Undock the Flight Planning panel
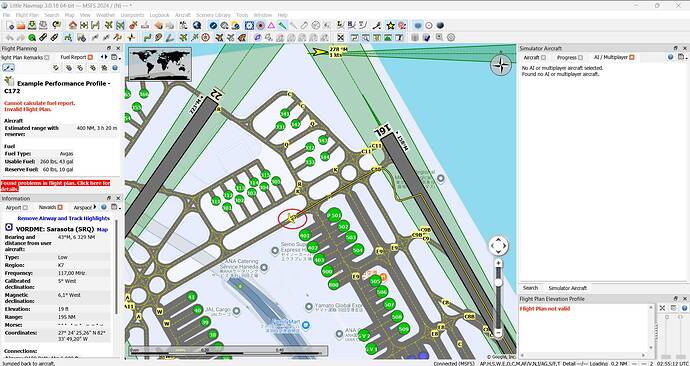Image resolution: width=690 pixels, height=366 pixels. pos(109,48)
